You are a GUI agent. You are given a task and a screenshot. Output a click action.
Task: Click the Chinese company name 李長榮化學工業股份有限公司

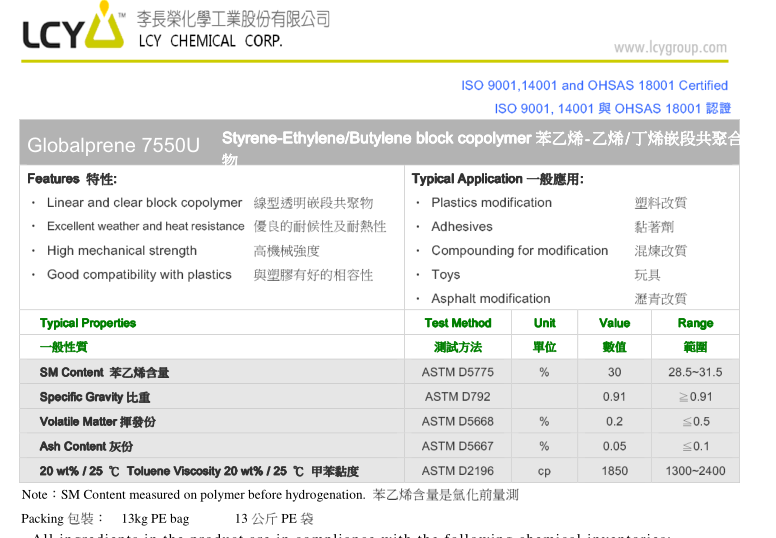[x=234, y=19]
